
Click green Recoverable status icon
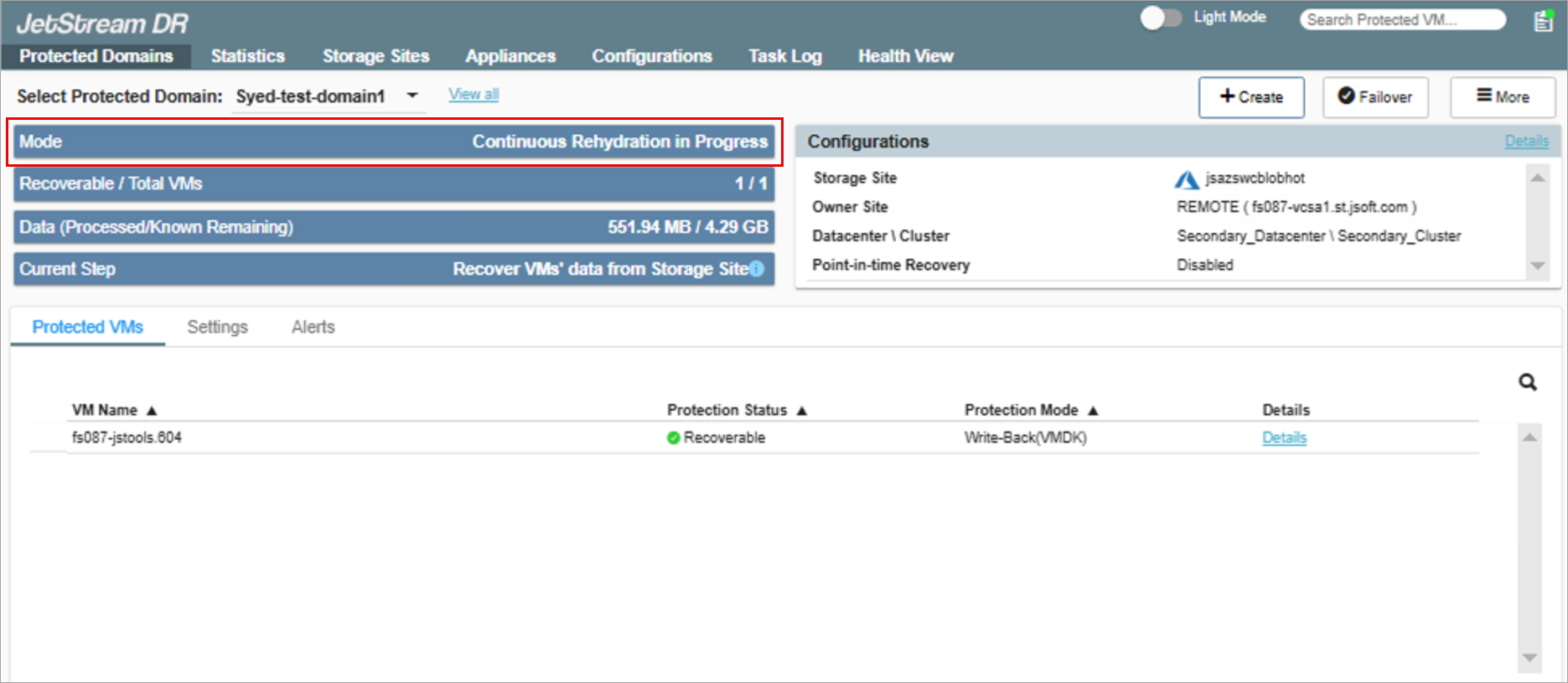(x=673, y=437)
